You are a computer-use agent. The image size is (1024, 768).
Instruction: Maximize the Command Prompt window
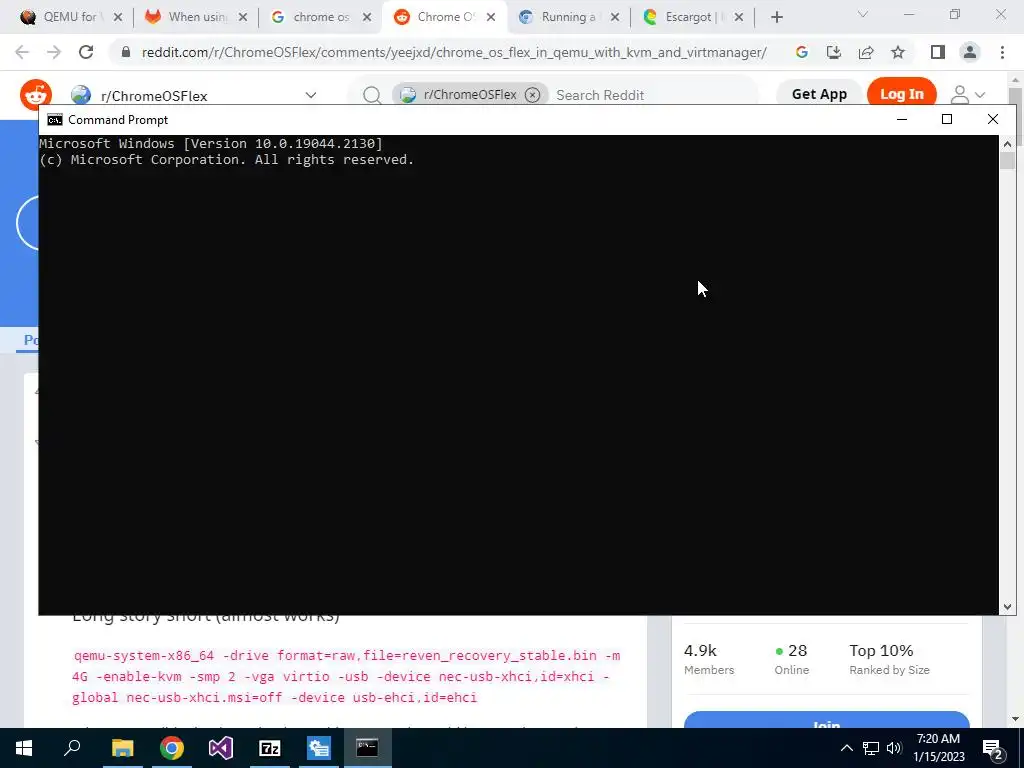pos(947,119)
